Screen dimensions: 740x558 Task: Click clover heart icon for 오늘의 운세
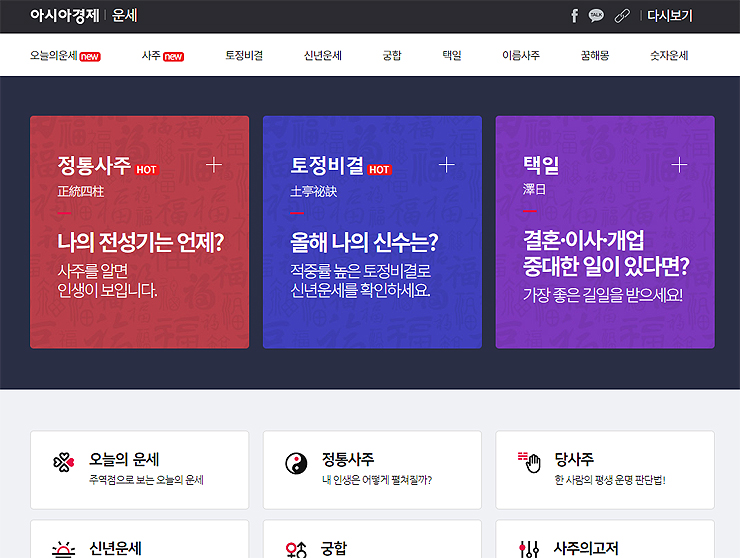64,463
